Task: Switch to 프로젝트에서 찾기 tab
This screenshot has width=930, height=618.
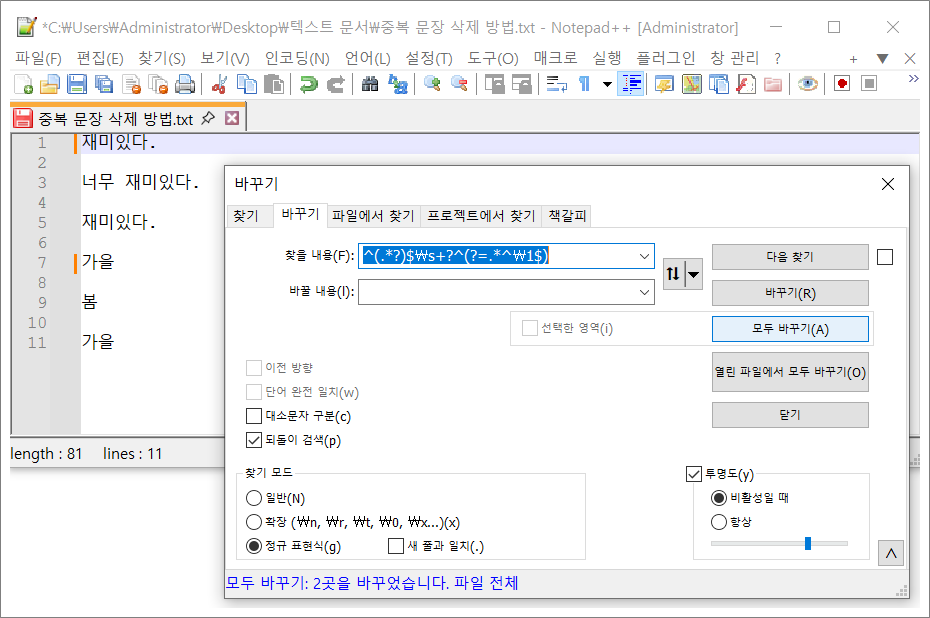Action: click(x=481, y=215)
